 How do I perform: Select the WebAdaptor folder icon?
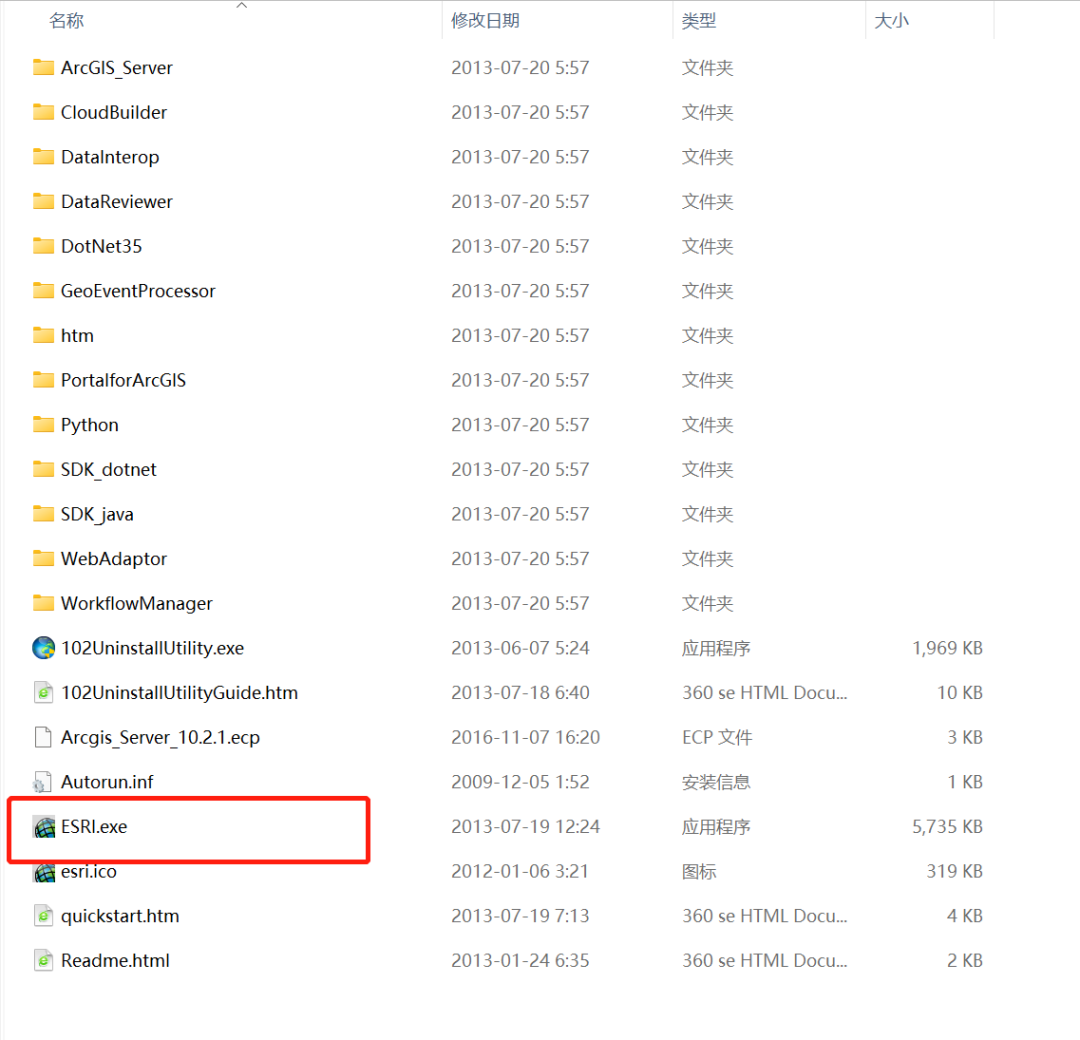click(43, 559)
